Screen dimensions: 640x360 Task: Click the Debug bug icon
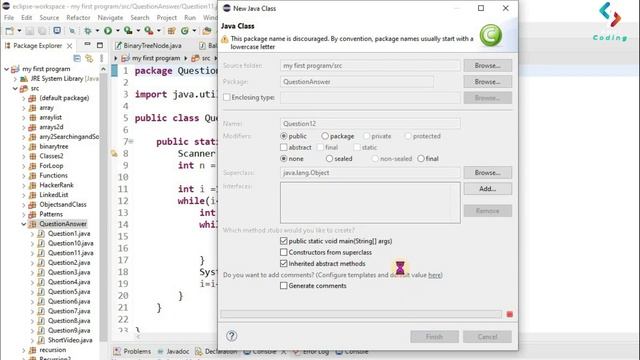pos(88,31)
